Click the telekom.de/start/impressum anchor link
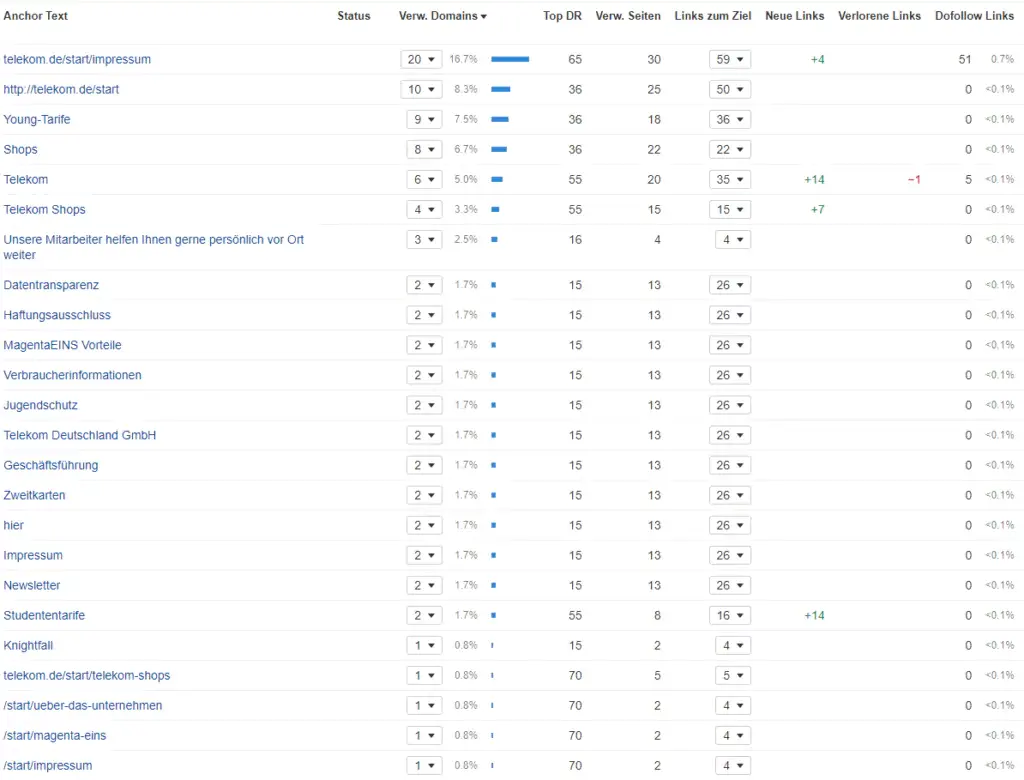Image resolution: width=1024 pixels, height=780 pixels. coord(77,60)
